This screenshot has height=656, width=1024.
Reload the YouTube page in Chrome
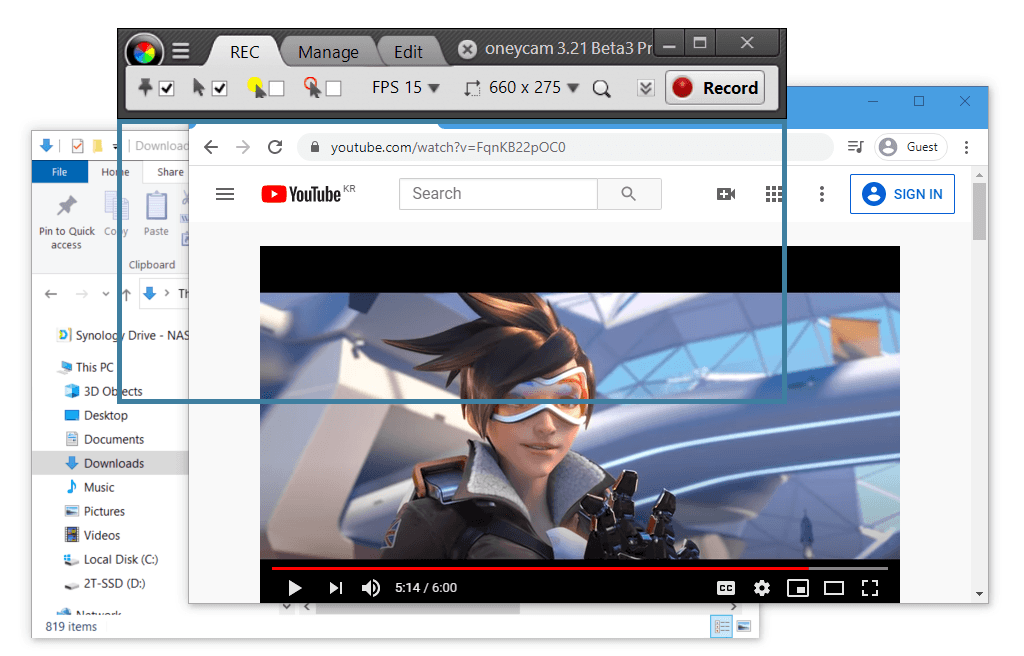(275, 147)
